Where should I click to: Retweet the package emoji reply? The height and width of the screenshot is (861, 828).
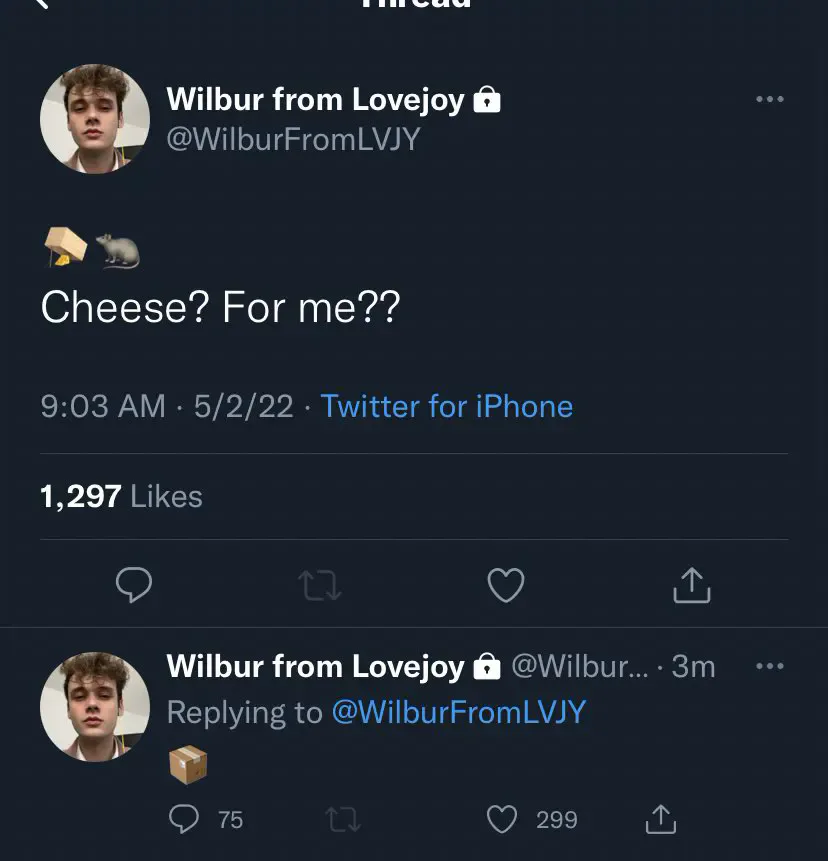click(x=343, y=820)
